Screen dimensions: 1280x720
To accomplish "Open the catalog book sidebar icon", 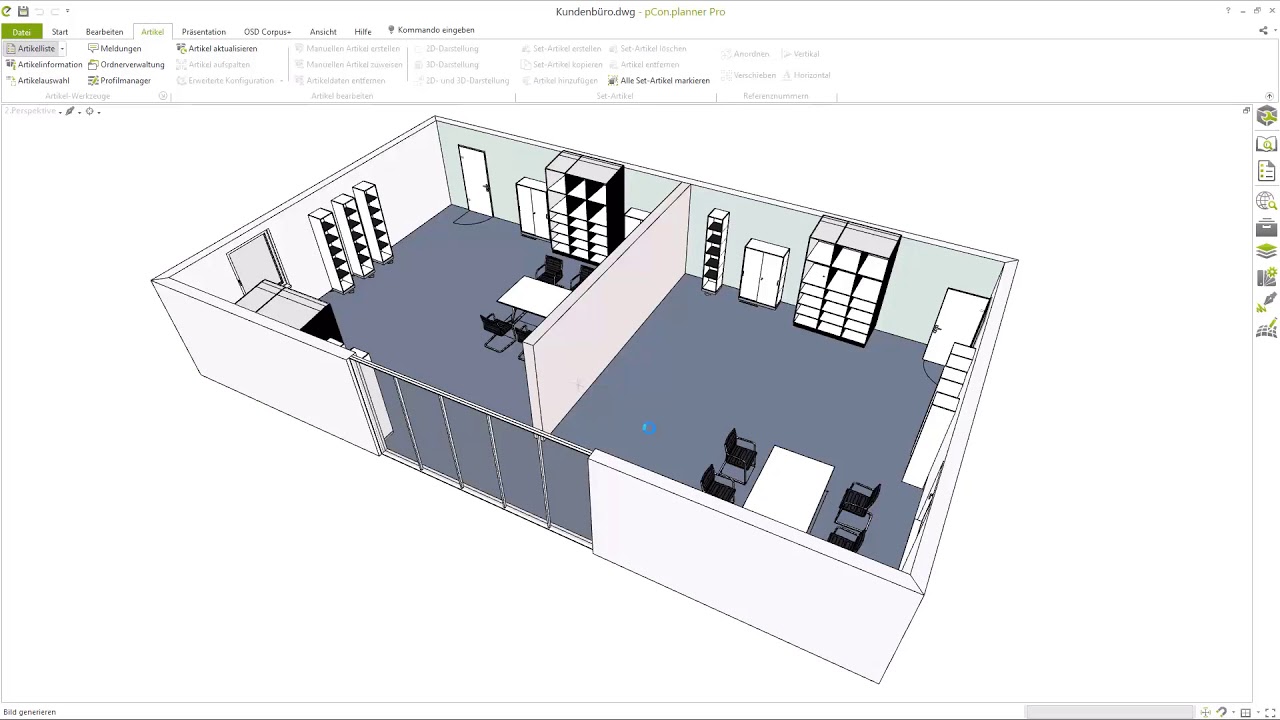I will (x=1267, y=144).
